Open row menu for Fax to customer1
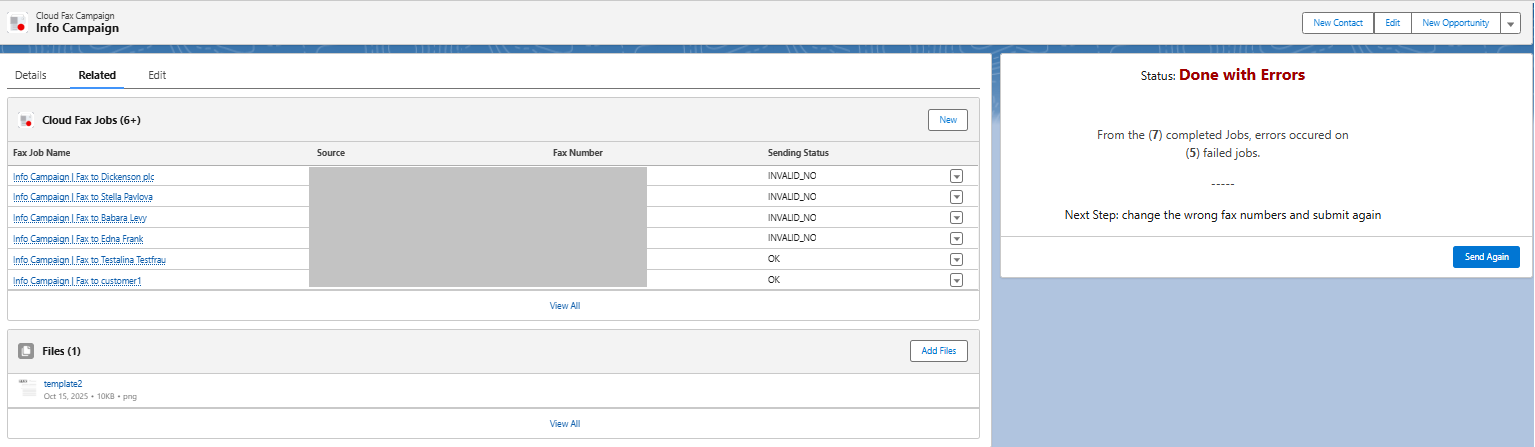This screenshot has width=1535, height=447. click(x=956, y=280)
